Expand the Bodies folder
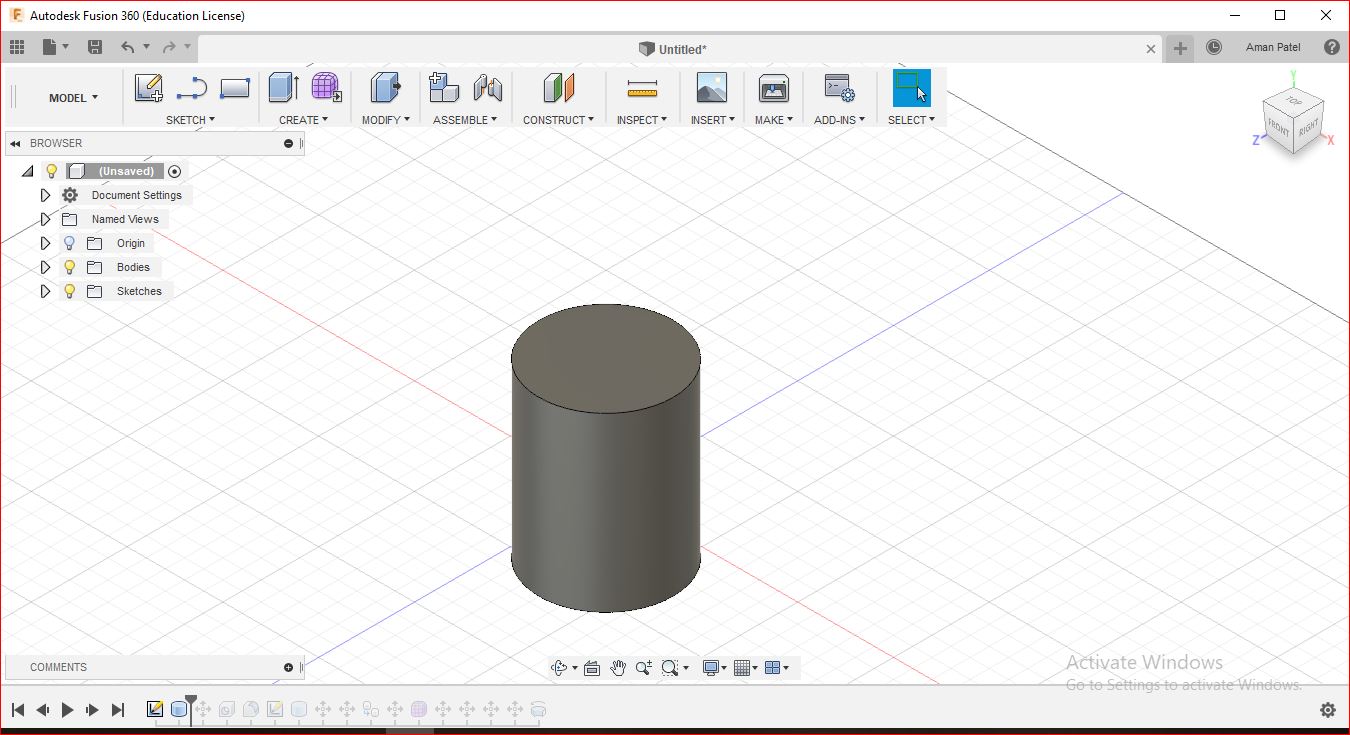Screen dimensions: 1350x735 [44, 267]
